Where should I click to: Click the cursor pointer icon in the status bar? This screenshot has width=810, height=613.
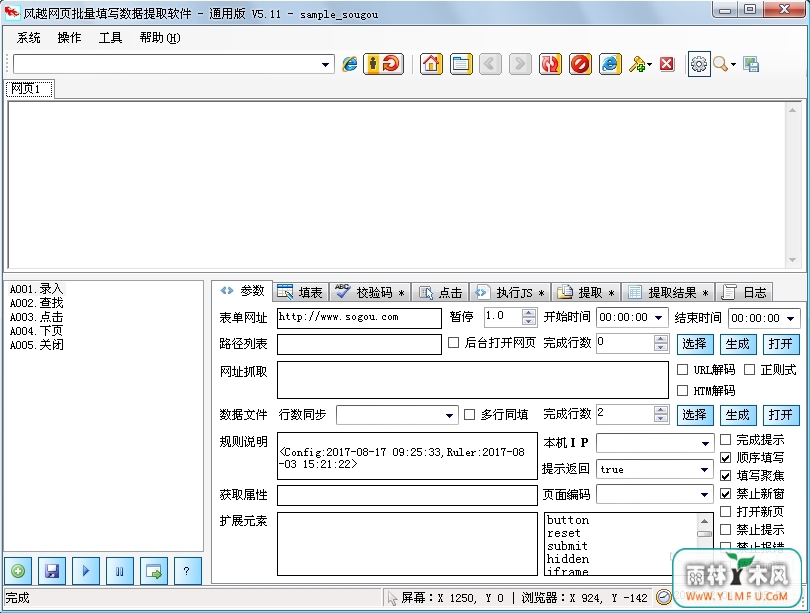click(x=392, y=598)
